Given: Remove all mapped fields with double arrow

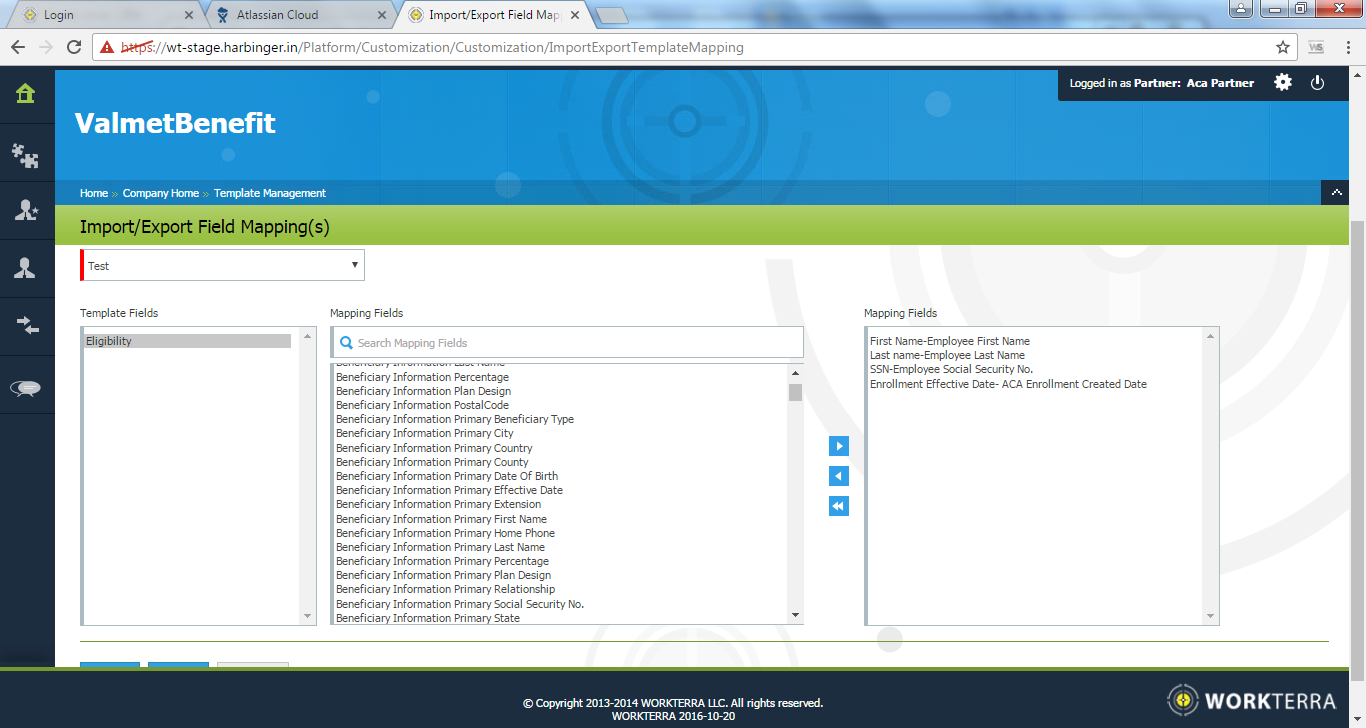Looking at the screenshot, I should click(x=839, y=506).
